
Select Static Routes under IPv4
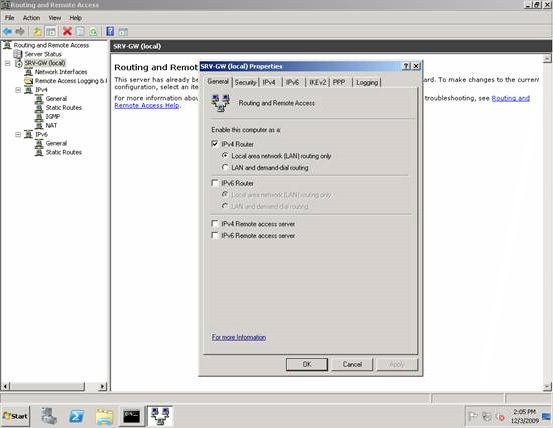tap(63, 108)
